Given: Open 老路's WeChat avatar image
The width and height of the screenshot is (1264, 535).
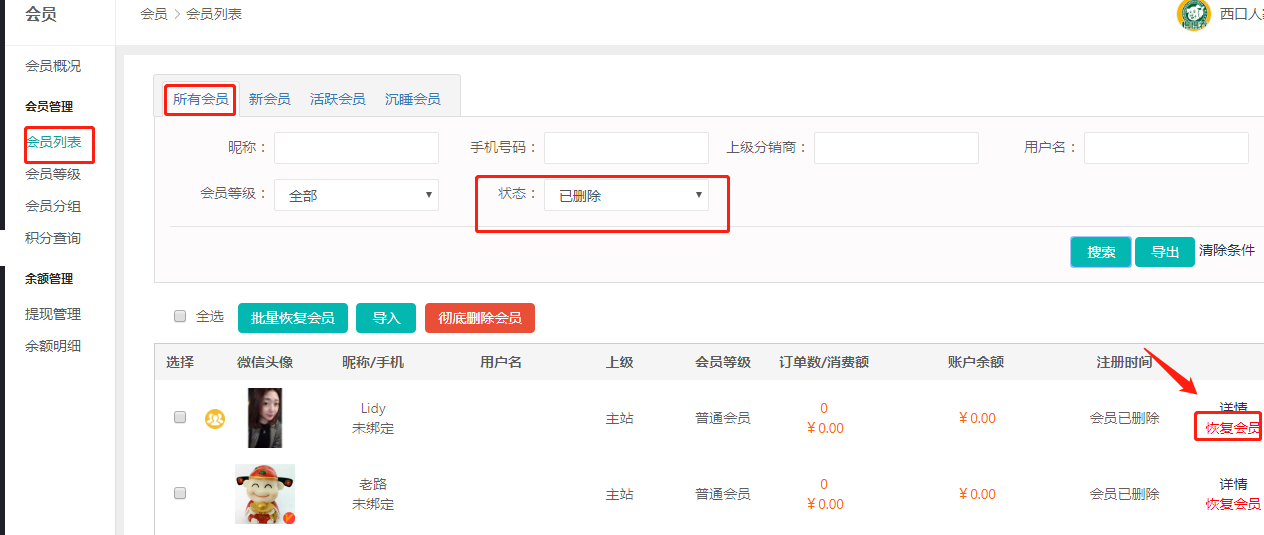Looking at the screenshot, I should pyautogui.click(x=265, y=494).
